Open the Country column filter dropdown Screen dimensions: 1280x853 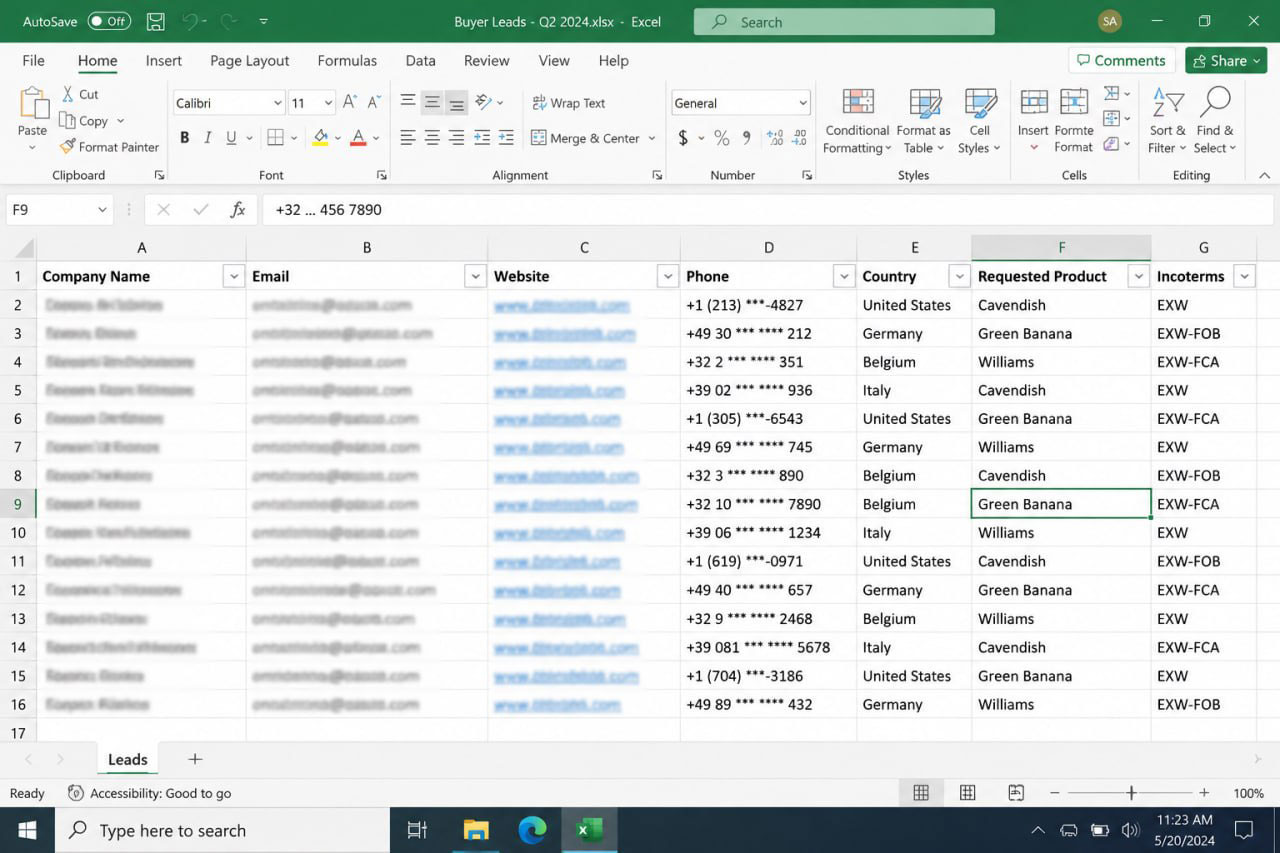click(959, 277)
